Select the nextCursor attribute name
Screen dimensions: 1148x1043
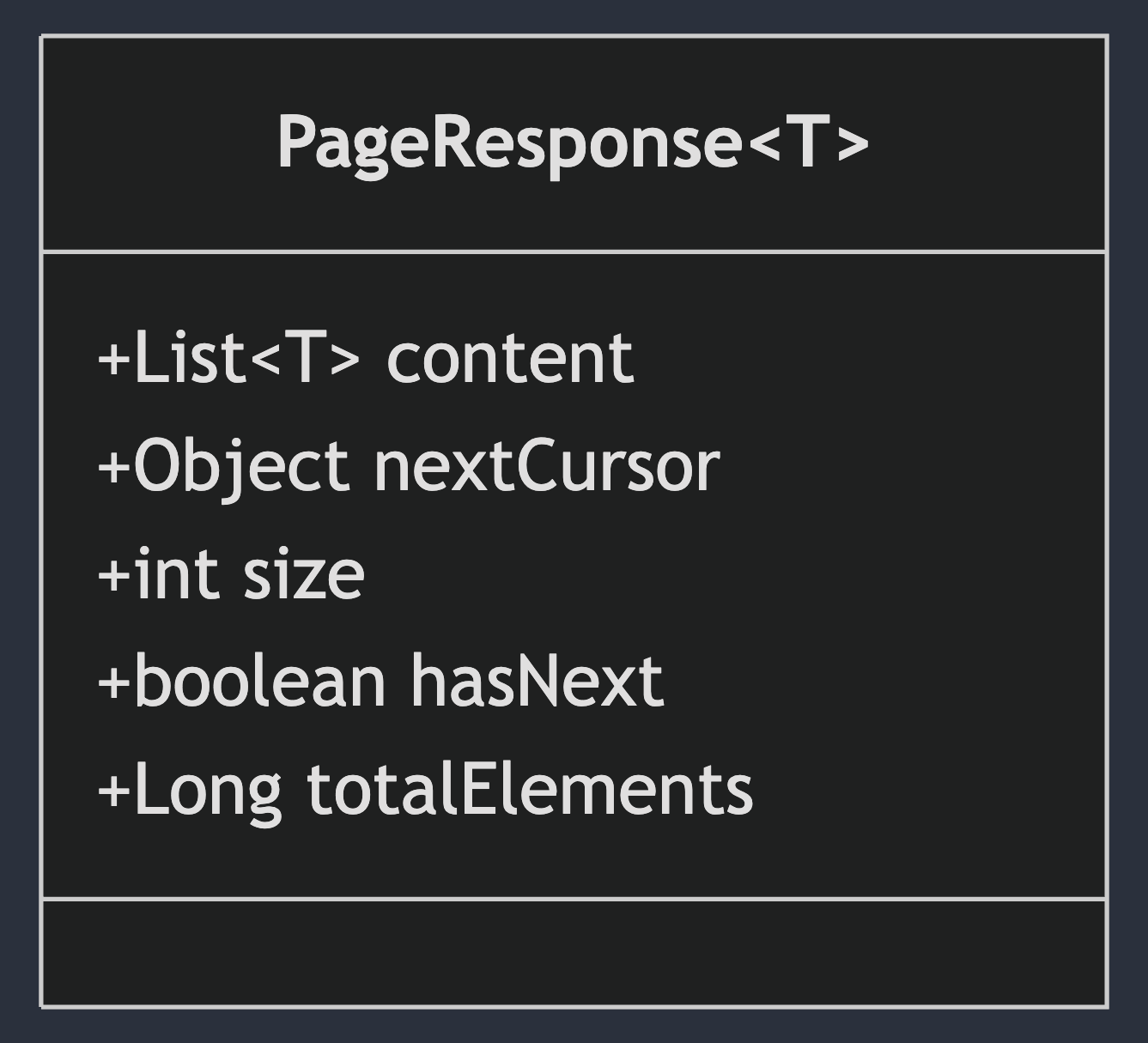tap(546, 467)
